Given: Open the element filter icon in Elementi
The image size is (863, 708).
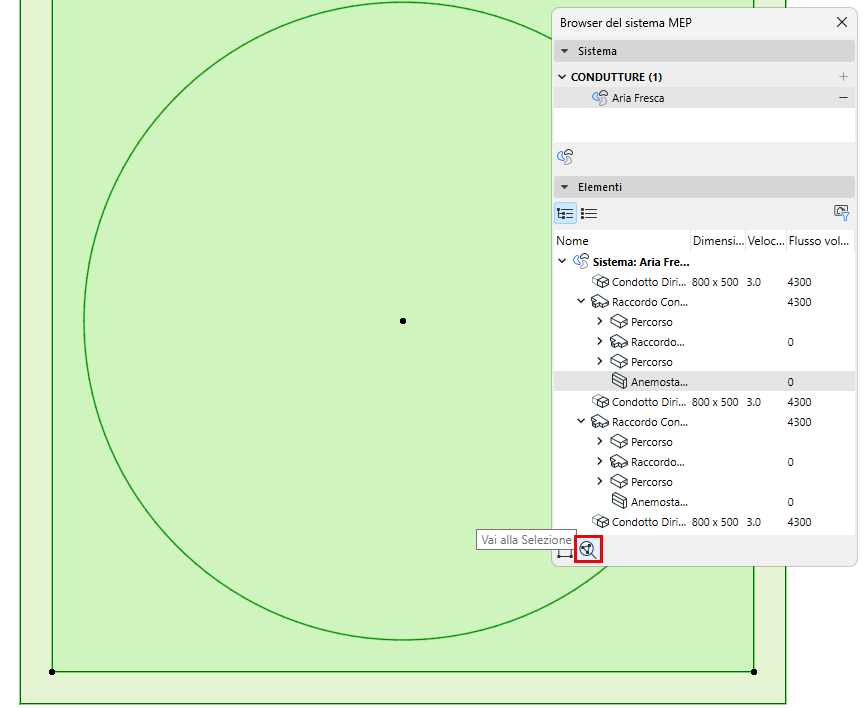Looking at the screenshot, I should (841, 213).
